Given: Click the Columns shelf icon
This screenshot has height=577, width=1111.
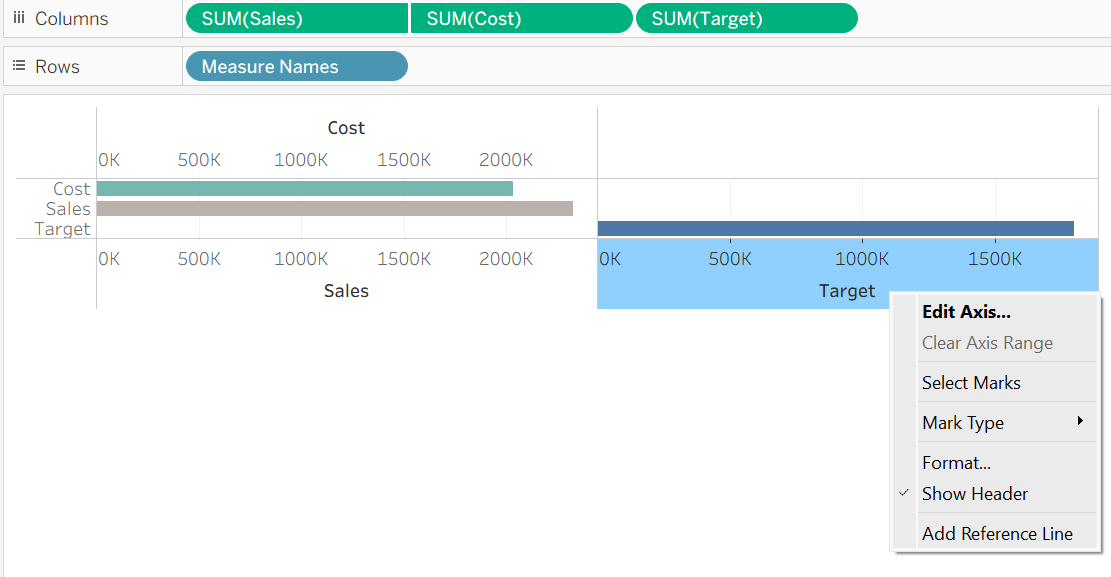Looking at the screenshot, I should pyautogui.click(x=18, y=19).
